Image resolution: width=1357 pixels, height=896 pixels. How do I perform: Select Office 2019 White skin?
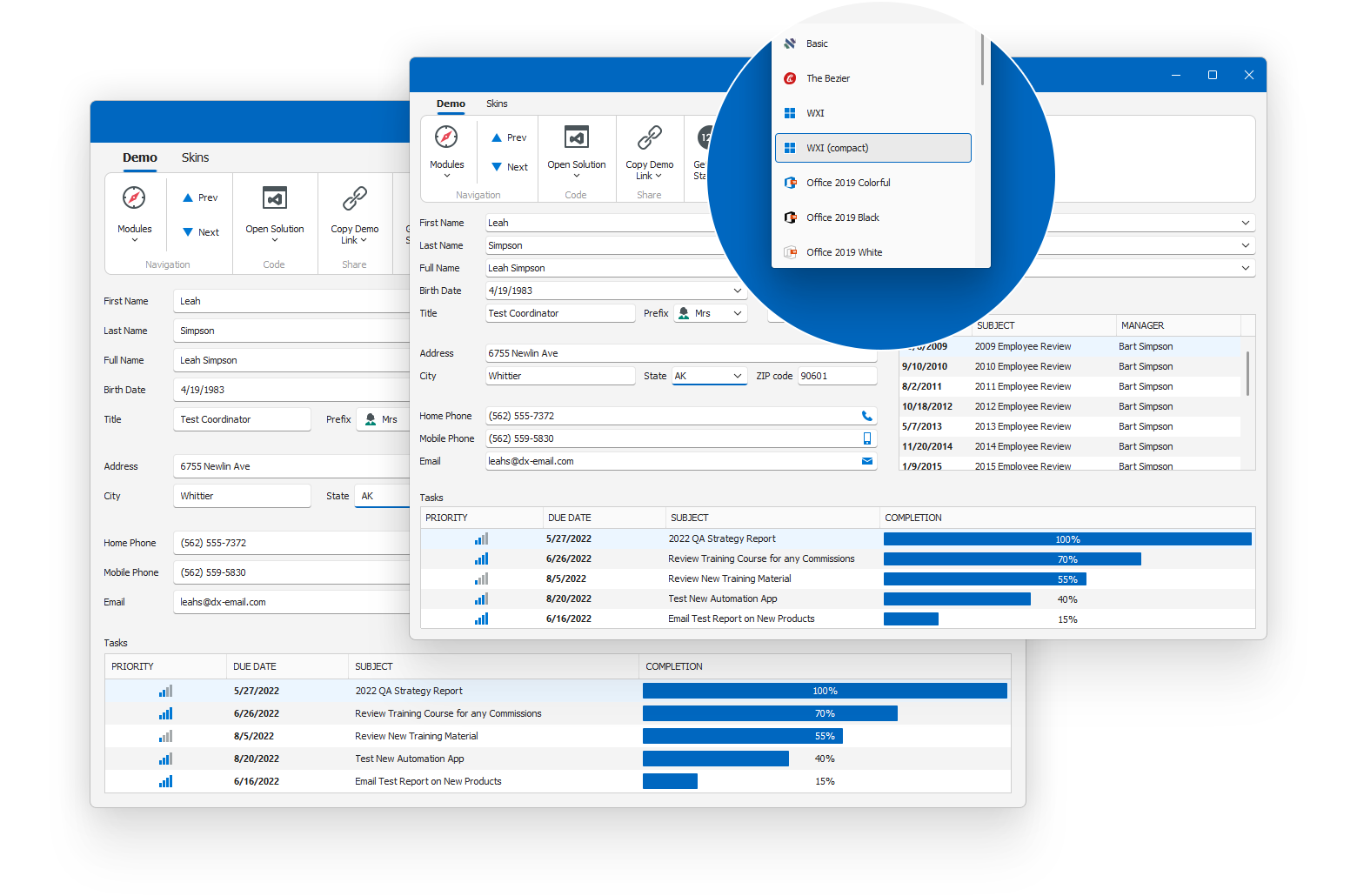[873, 252]
